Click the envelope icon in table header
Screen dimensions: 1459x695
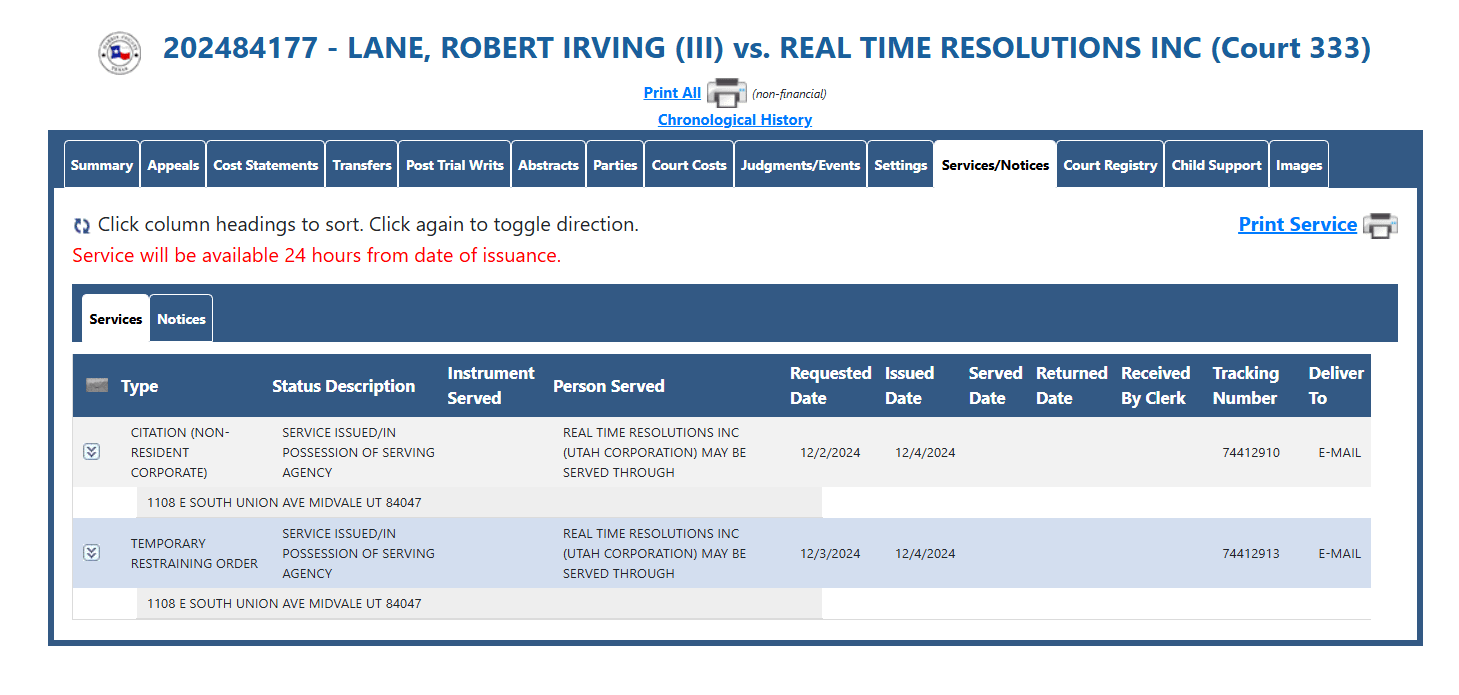point(97,385)
